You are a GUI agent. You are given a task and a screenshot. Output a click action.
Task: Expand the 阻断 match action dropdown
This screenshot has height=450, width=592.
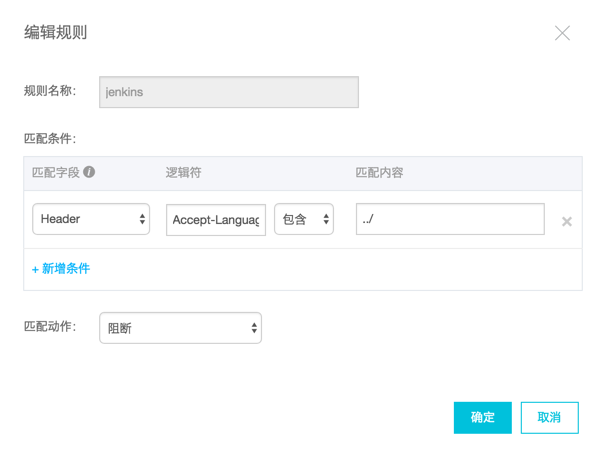pos(180,328)
